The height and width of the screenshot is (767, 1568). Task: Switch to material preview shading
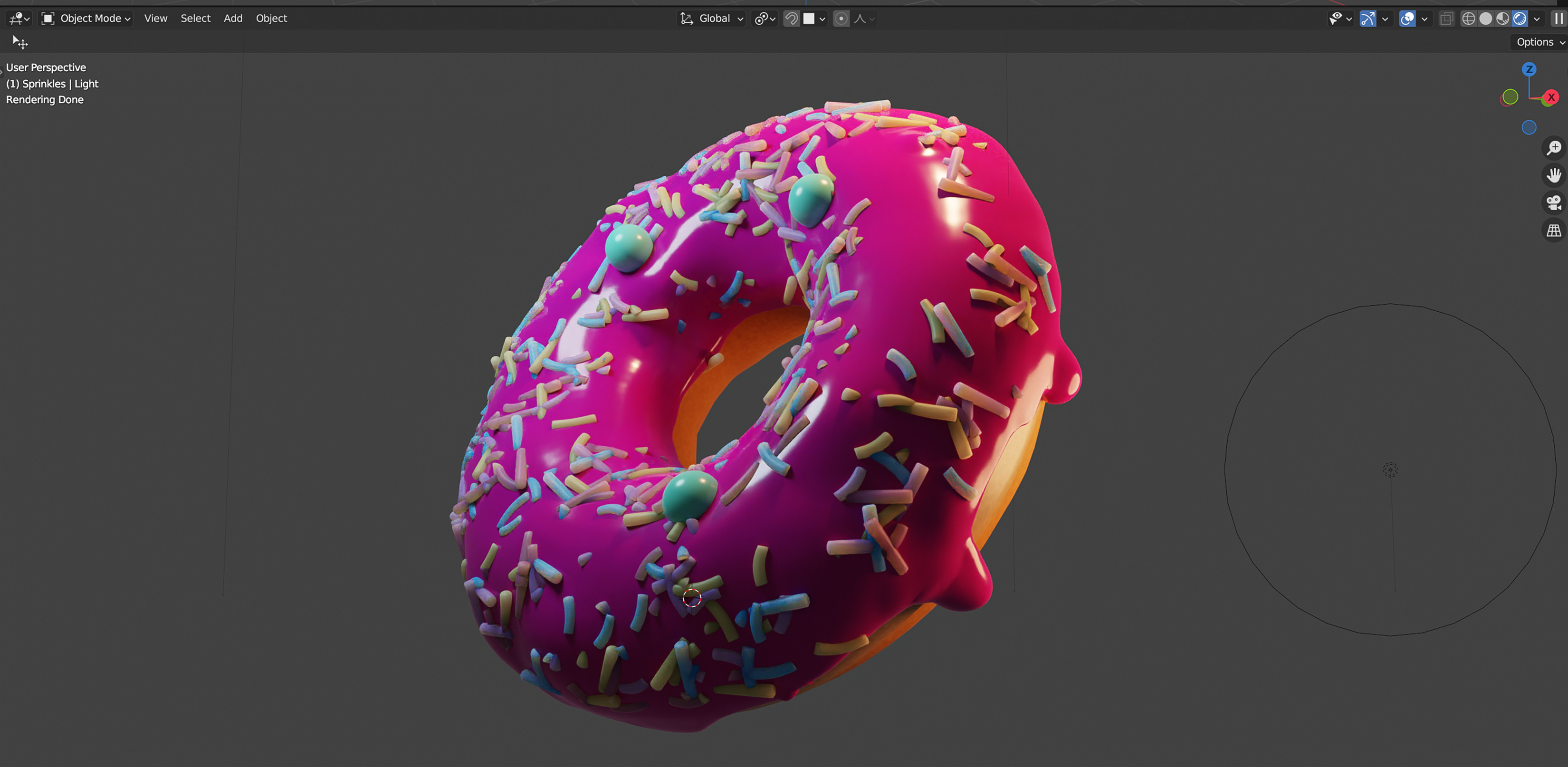1503,19
